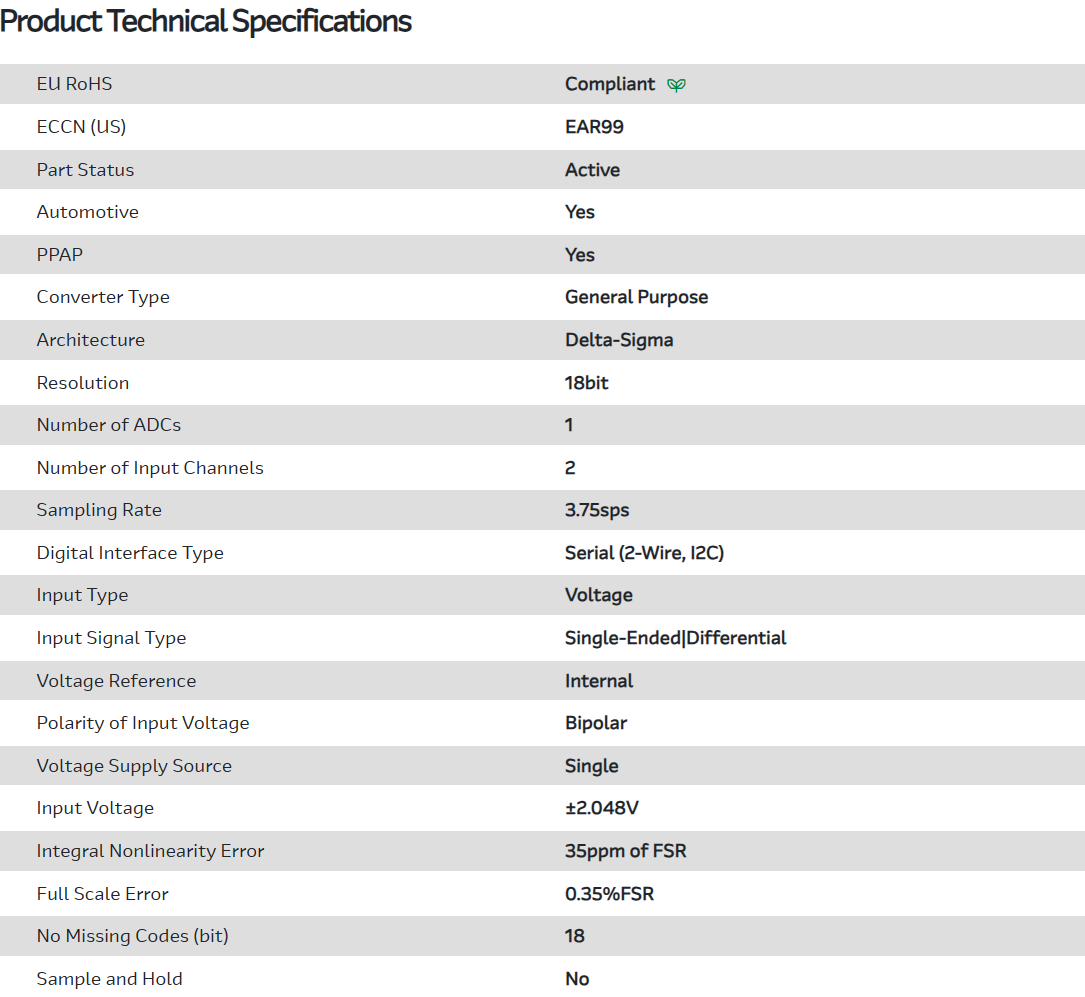This screenshot has width=1085, height=997.
Task: Click the Serial (2-Wire, I2C) value
Action: 644,553
